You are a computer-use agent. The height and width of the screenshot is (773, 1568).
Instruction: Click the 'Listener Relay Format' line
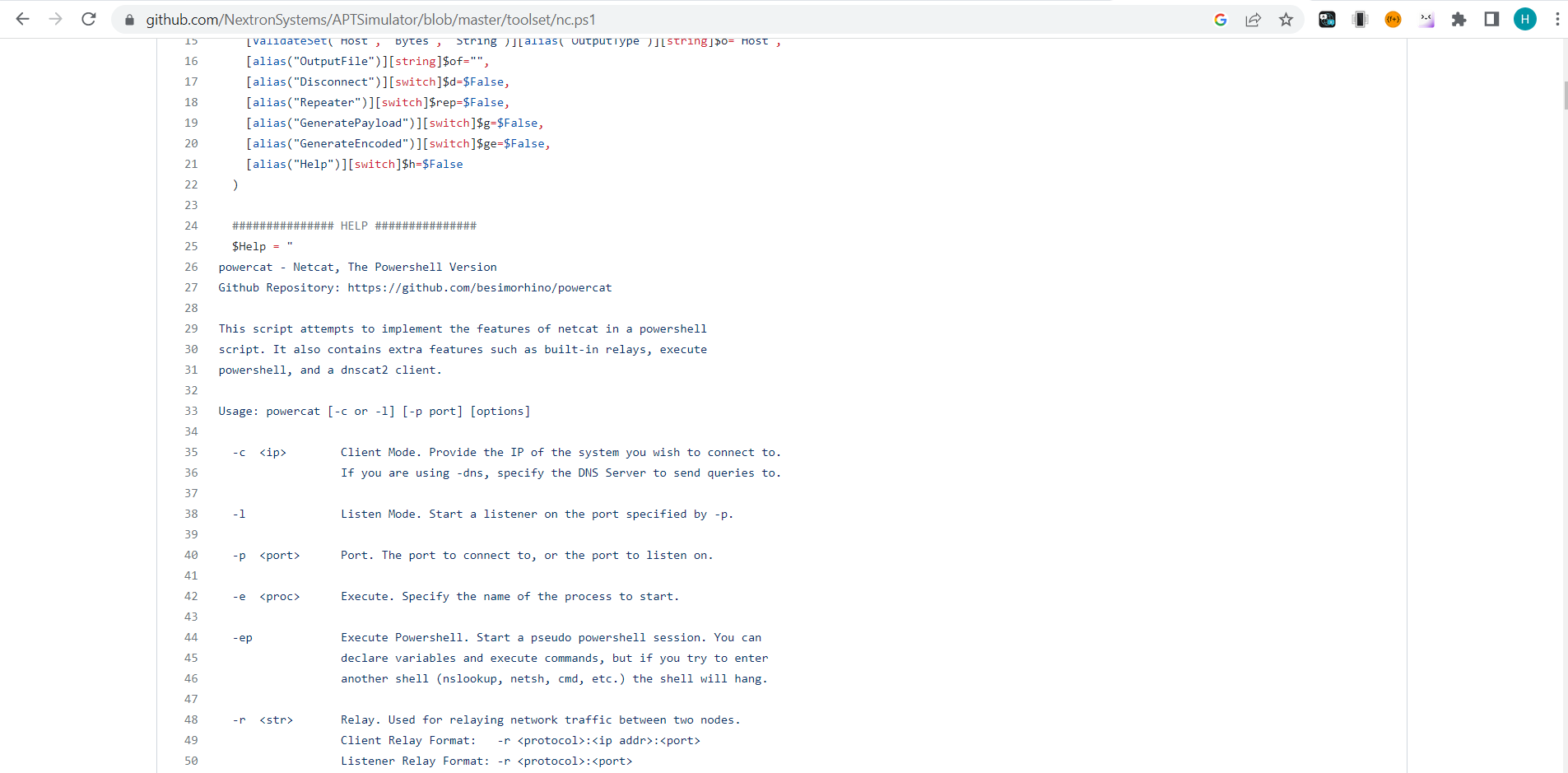click(x=486, y=761)
